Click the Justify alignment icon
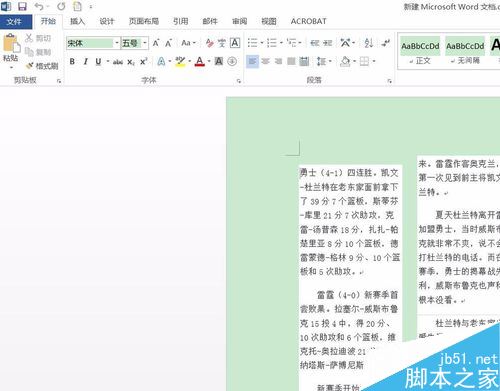 (x=291, y=62)
